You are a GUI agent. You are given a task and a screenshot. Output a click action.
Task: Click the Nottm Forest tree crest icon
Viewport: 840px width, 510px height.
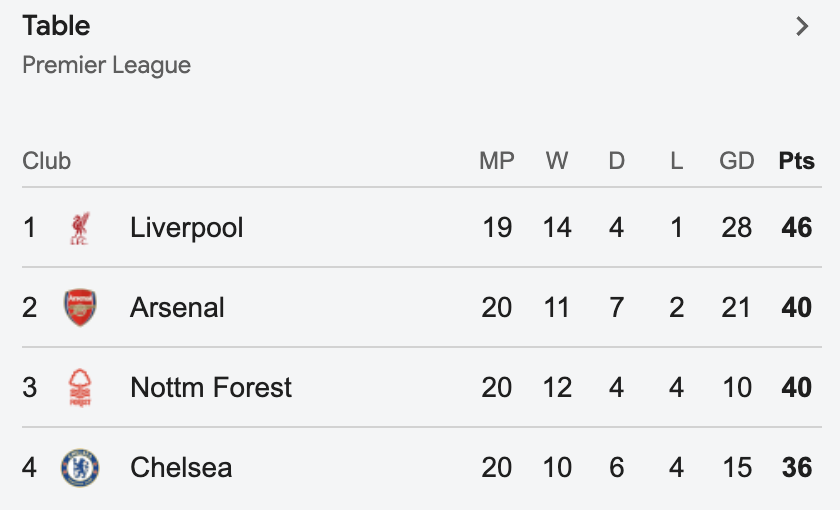click(x=80, y=387)
